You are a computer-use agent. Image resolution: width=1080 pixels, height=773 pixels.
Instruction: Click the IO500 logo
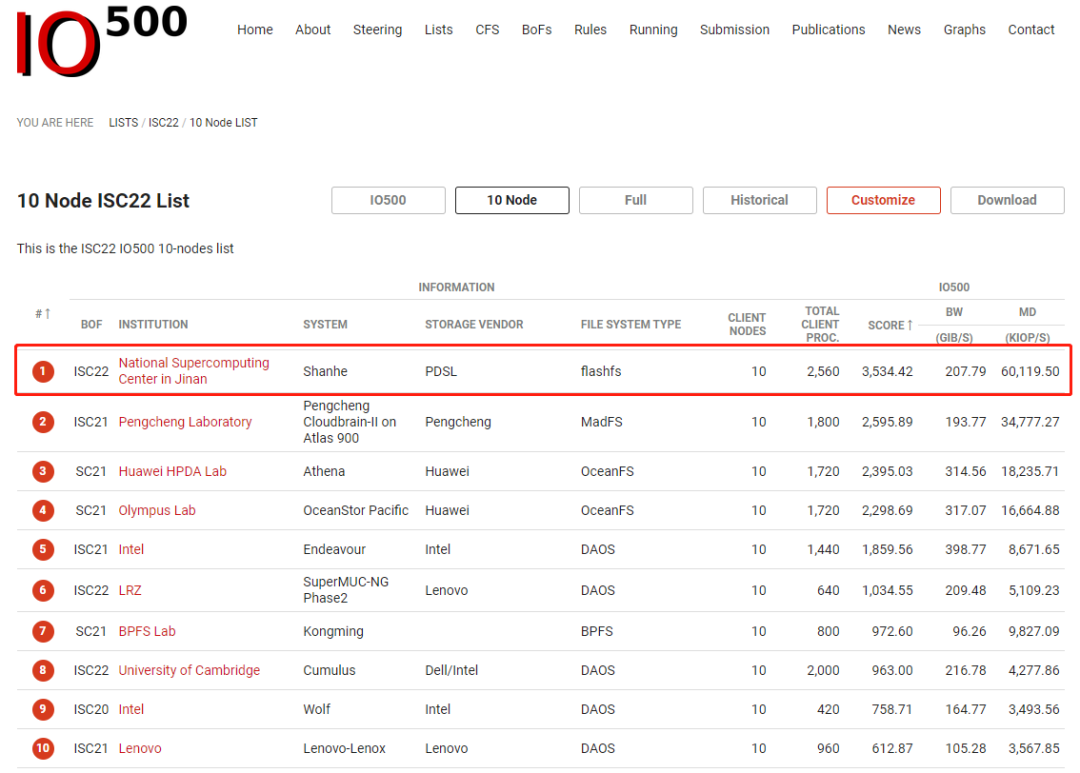tap(102, 41)
